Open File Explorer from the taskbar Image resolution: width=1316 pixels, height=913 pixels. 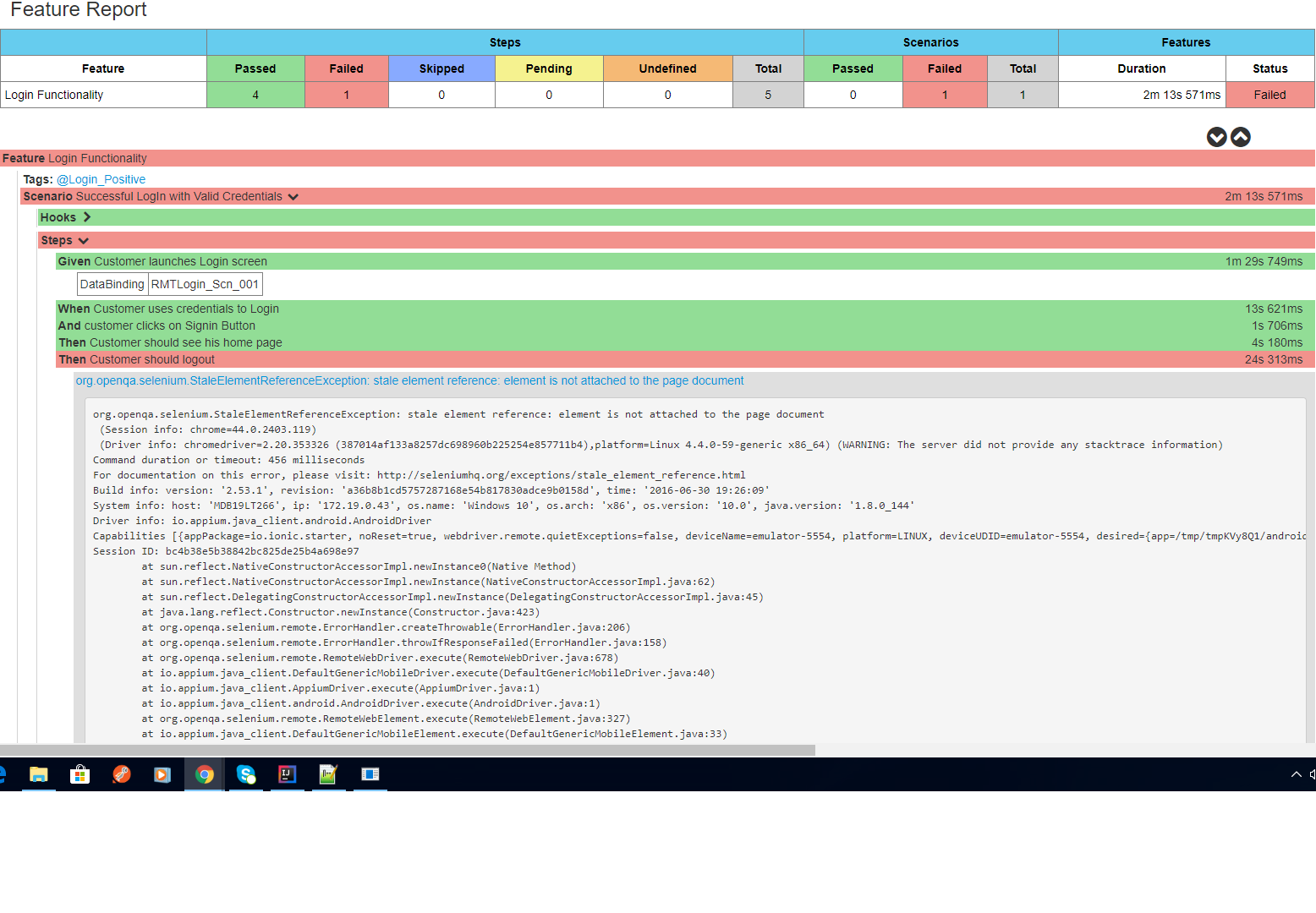[x=38, y=775]
